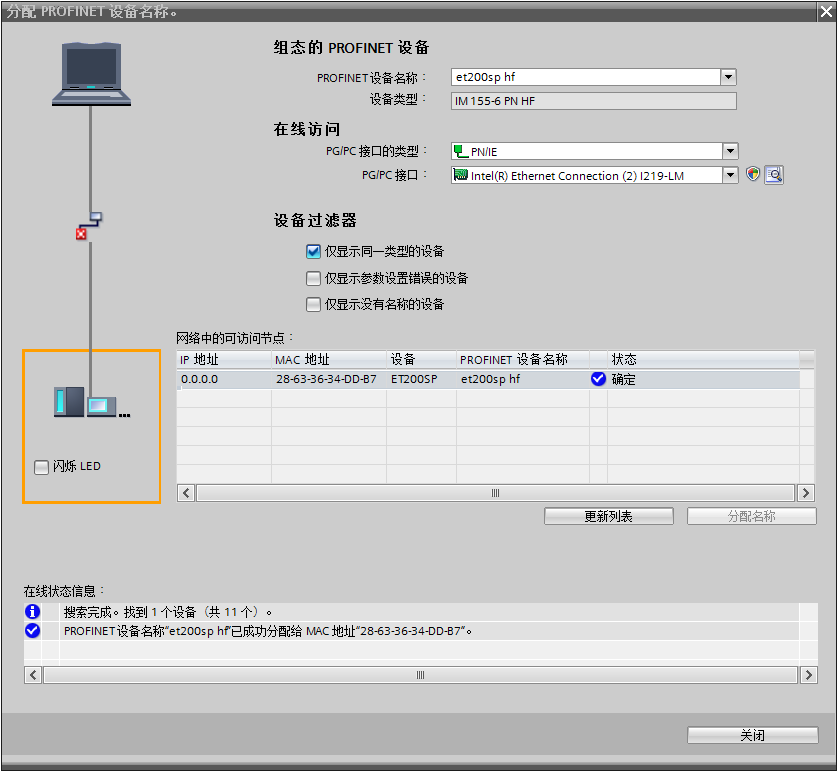
Task: Click the 分配名称 button
Action: pos(752,516)
